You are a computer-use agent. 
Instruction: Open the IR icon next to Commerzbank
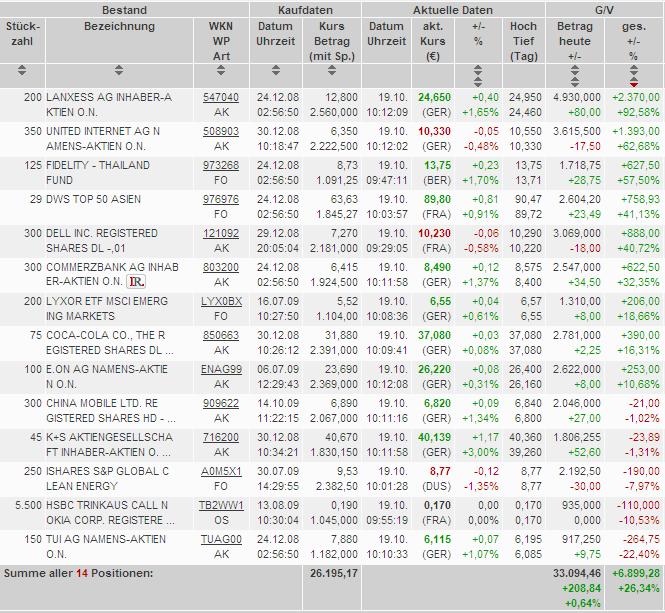click(137, 281)
